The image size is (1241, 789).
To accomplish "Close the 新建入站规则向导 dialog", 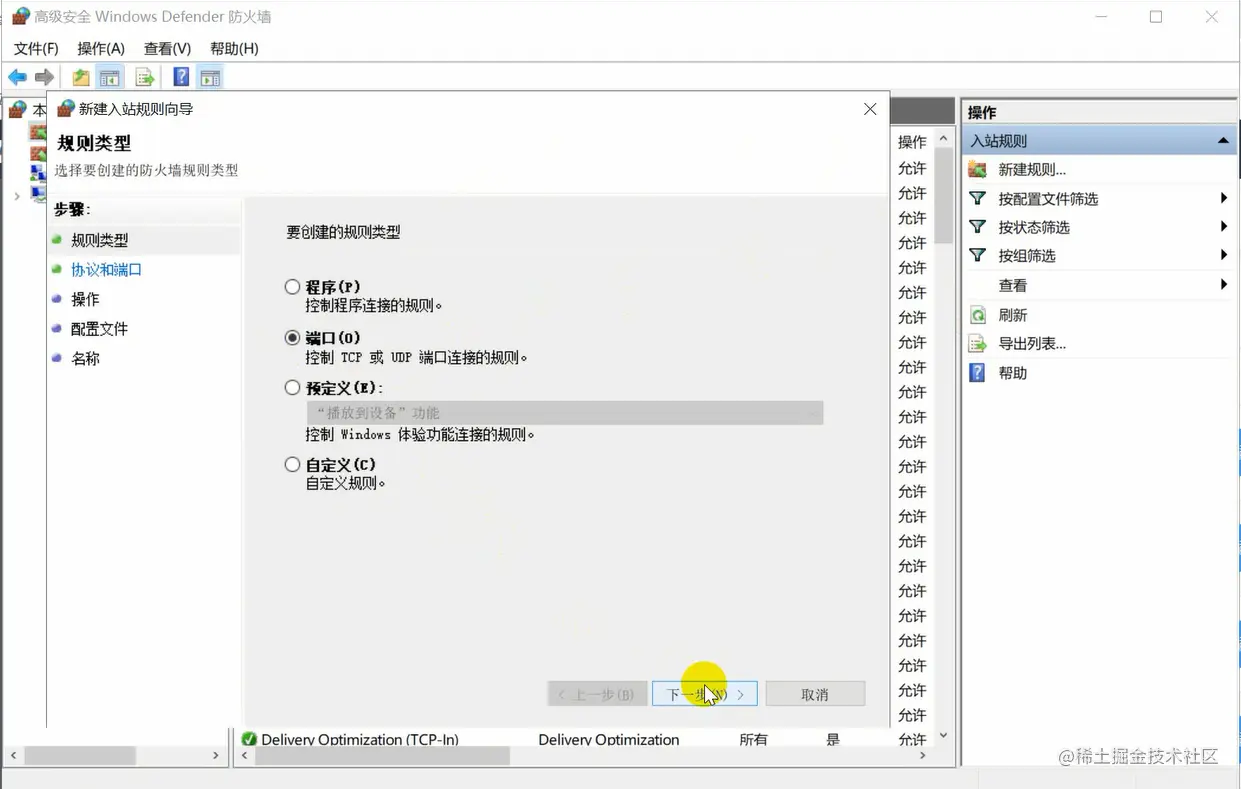I will [x=870, y=109].
